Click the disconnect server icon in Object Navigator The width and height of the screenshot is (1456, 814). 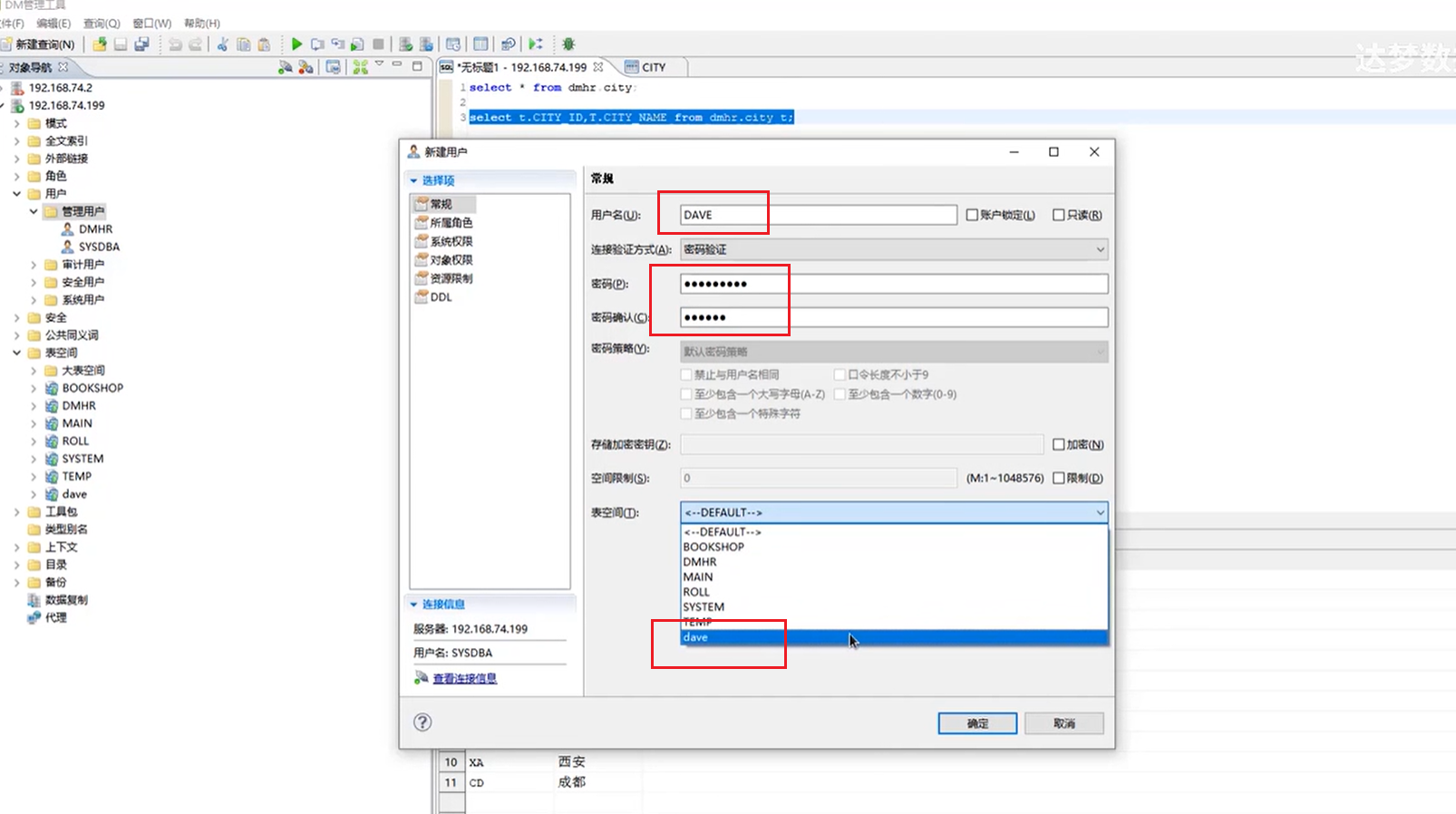[306, 67]
